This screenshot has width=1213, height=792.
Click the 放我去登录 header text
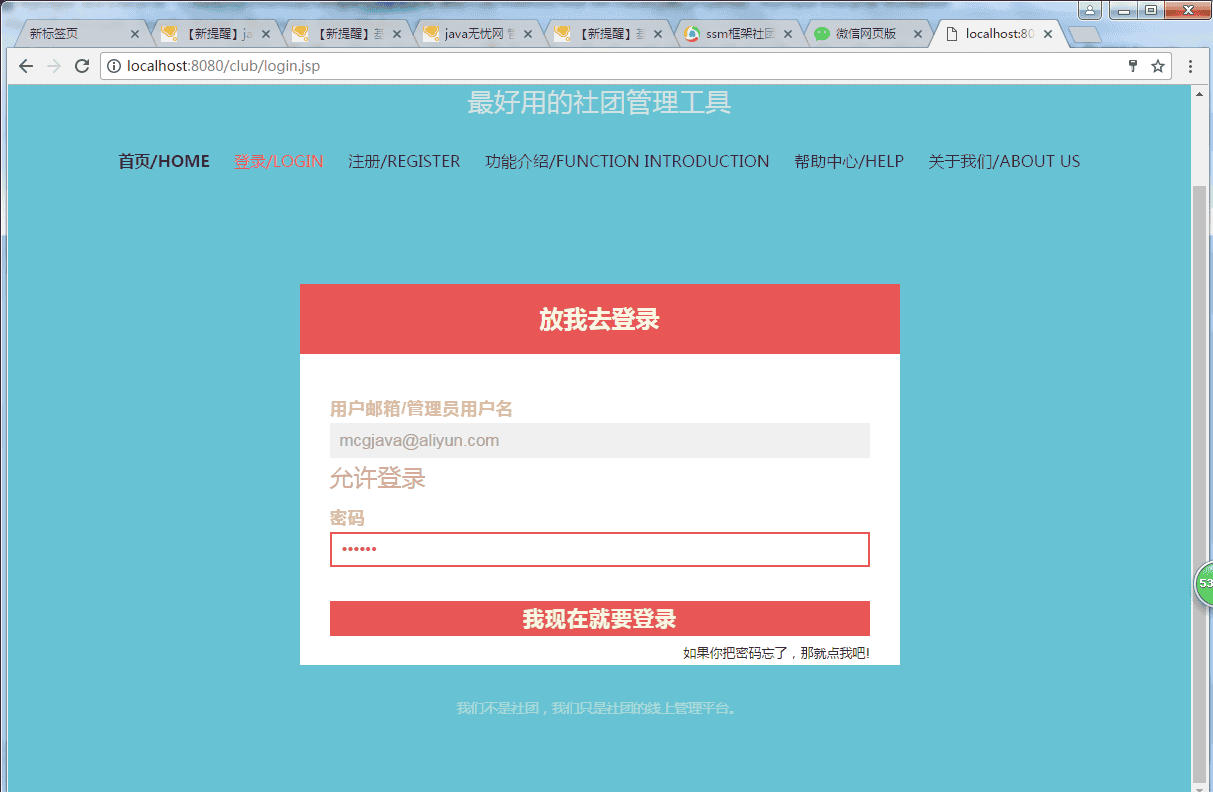click(x=599, y=319)
